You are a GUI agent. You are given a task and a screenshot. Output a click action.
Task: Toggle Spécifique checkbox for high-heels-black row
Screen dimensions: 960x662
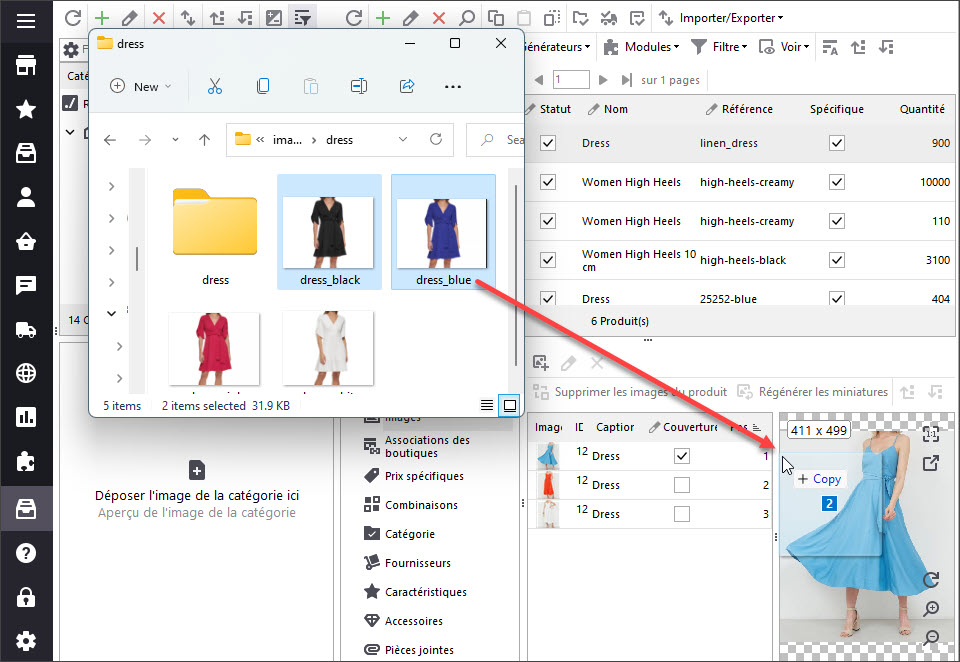click(837, 260)
